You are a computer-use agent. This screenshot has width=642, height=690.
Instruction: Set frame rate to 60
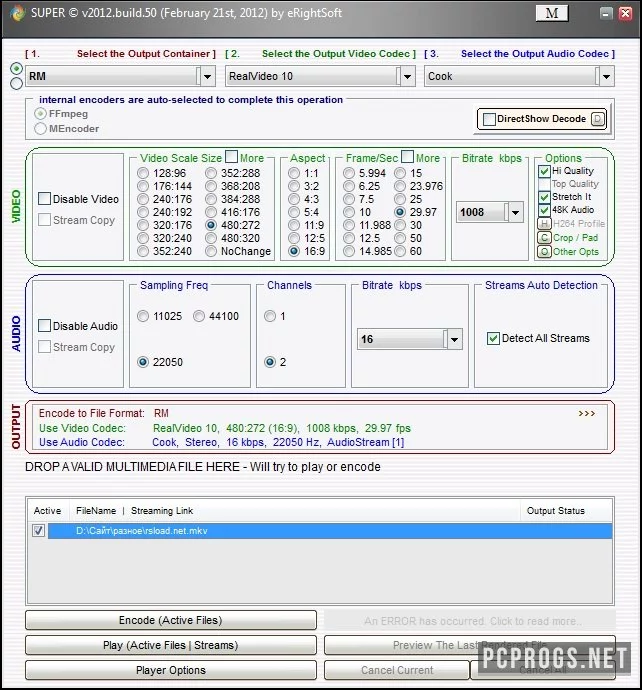pos(400,251)
